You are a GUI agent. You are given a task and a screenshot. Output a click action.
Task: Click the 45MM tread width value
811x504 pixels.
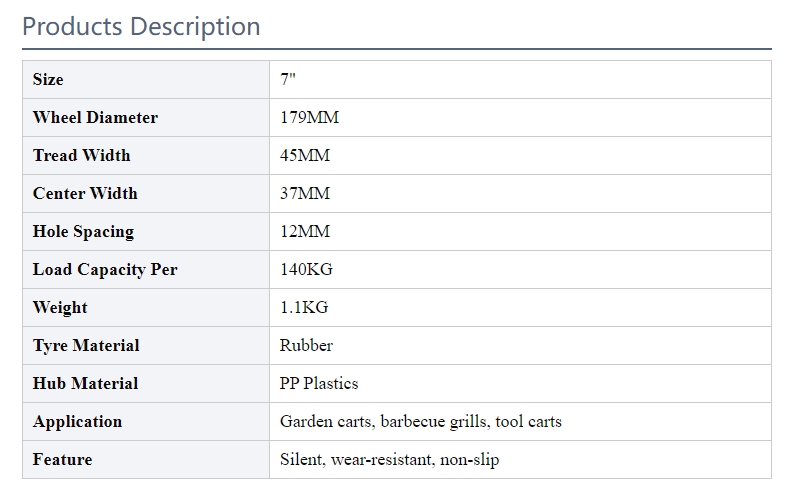[x=305, y=155]
